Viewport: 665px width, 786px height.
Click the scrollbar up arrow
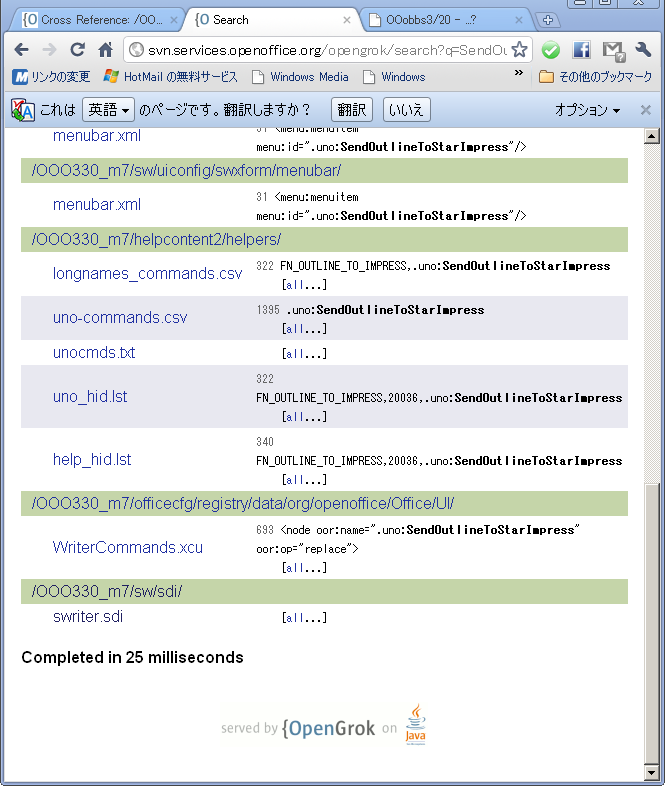651,136
